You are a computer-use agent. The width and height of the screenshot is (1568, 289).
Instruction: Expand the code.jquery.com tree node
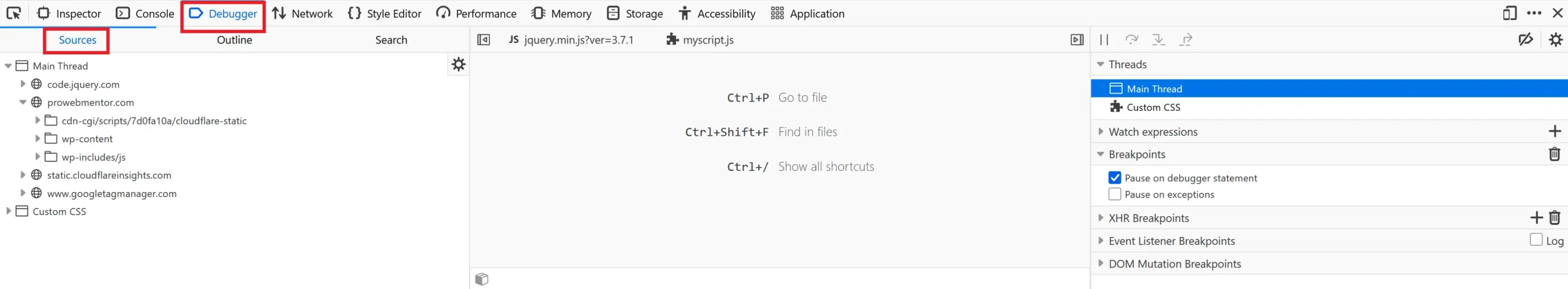click(x=23, y=84)
